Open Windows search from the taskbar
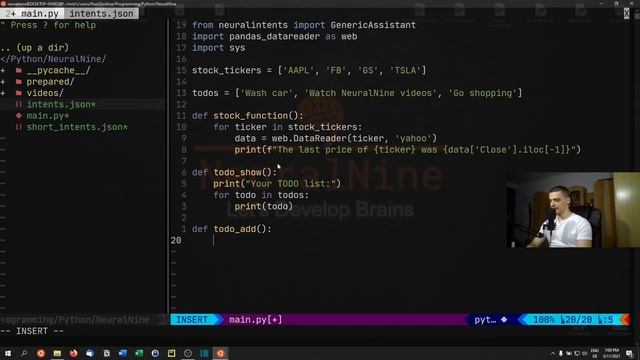This screenshot has height=360, width=640. [x=24, y=353]
